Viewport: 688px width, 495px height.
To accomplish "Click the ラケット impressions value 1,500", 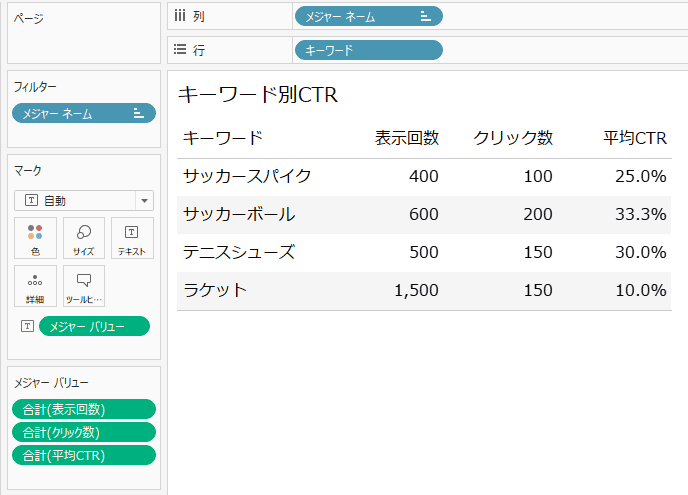I will click(x=416, y=290).
